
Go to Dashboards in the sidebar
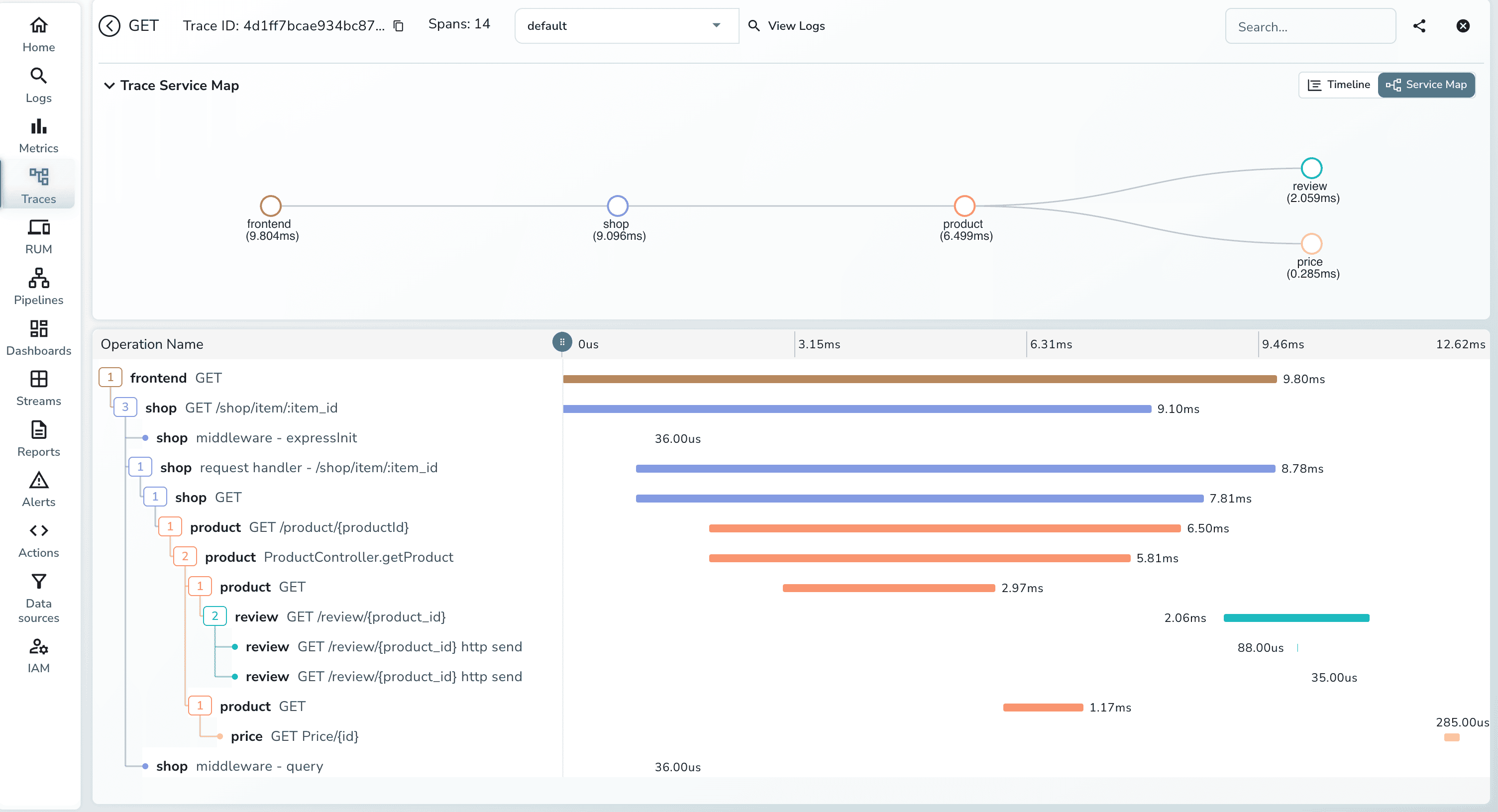(x=38, y=337)
